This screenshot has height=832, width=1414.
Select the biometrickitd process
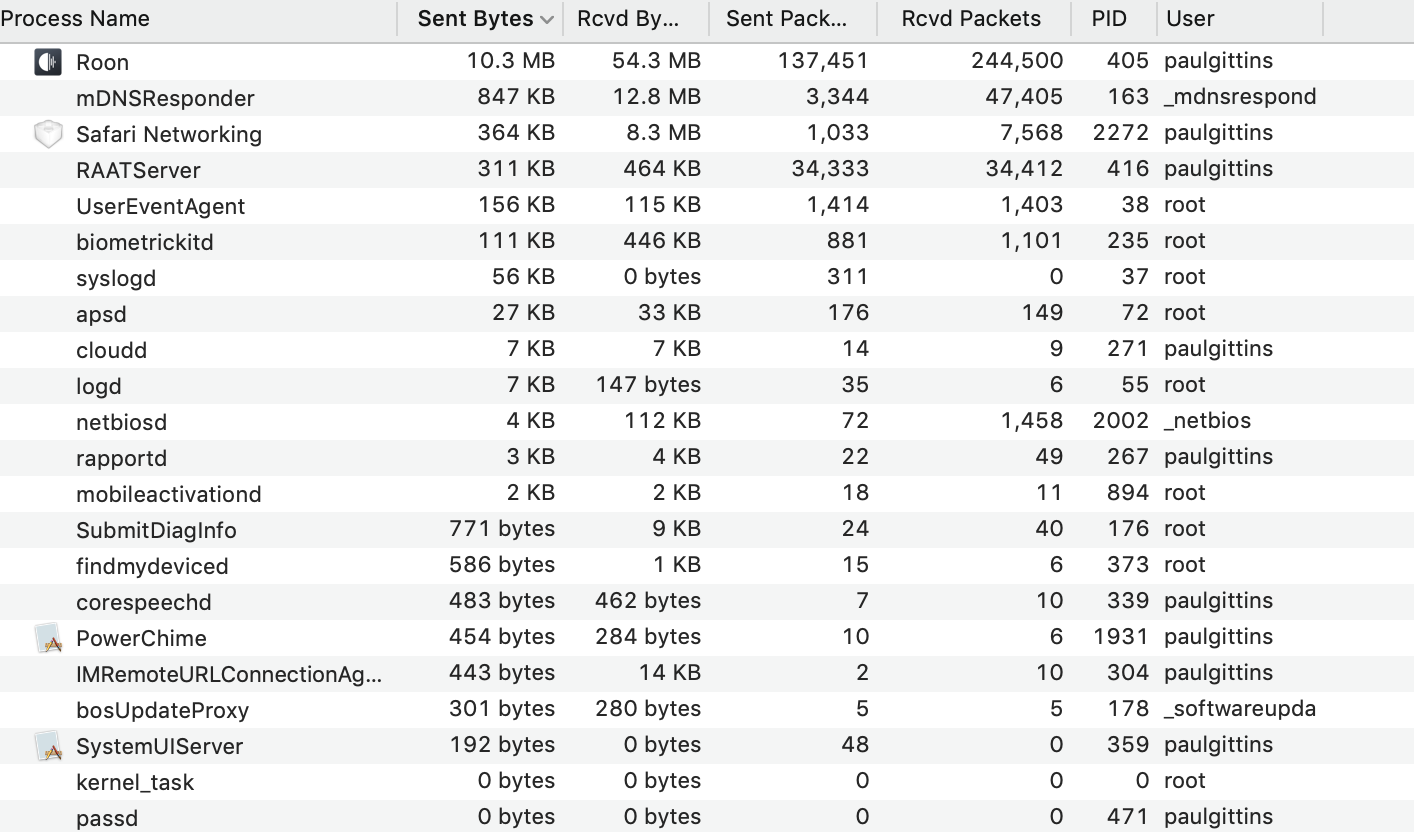tap(144, 242)
